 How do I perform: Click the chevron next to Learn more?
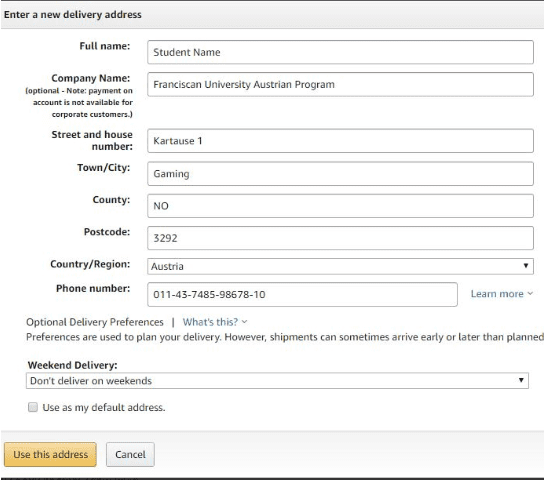click(530, 294)
